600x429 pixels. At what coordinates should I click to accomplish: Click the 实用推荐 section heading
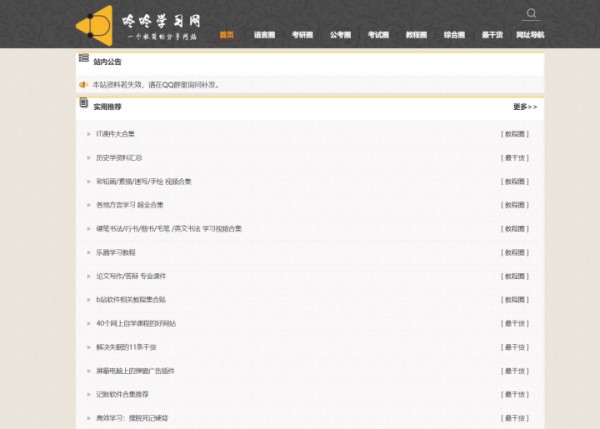[107, 107]
